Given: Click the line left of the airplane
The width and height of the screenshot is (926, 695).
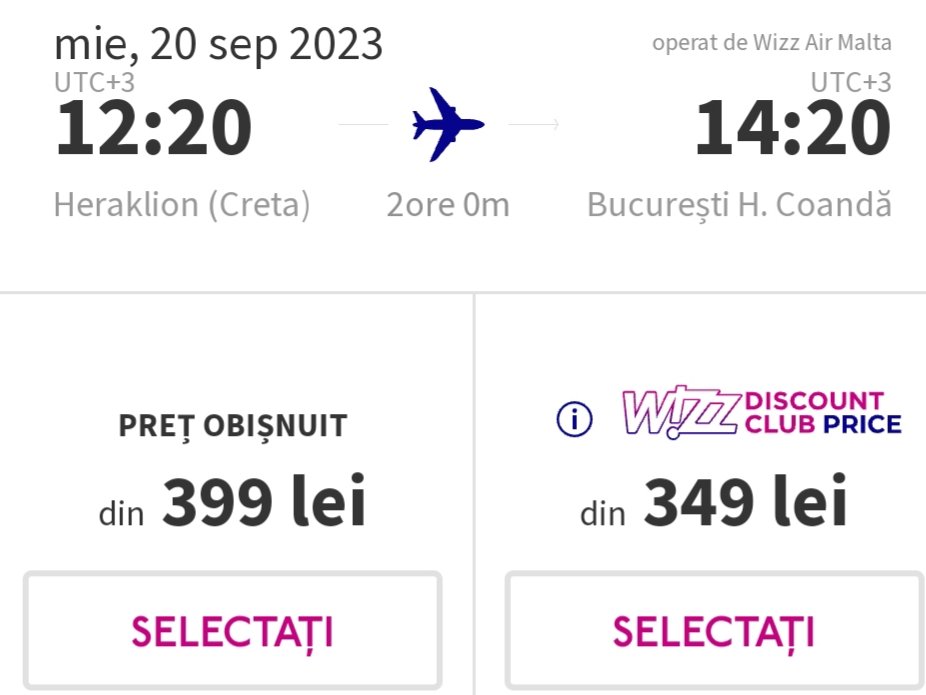Looking at the screenshot, I should pyautogui.click(x=363, y=125).
